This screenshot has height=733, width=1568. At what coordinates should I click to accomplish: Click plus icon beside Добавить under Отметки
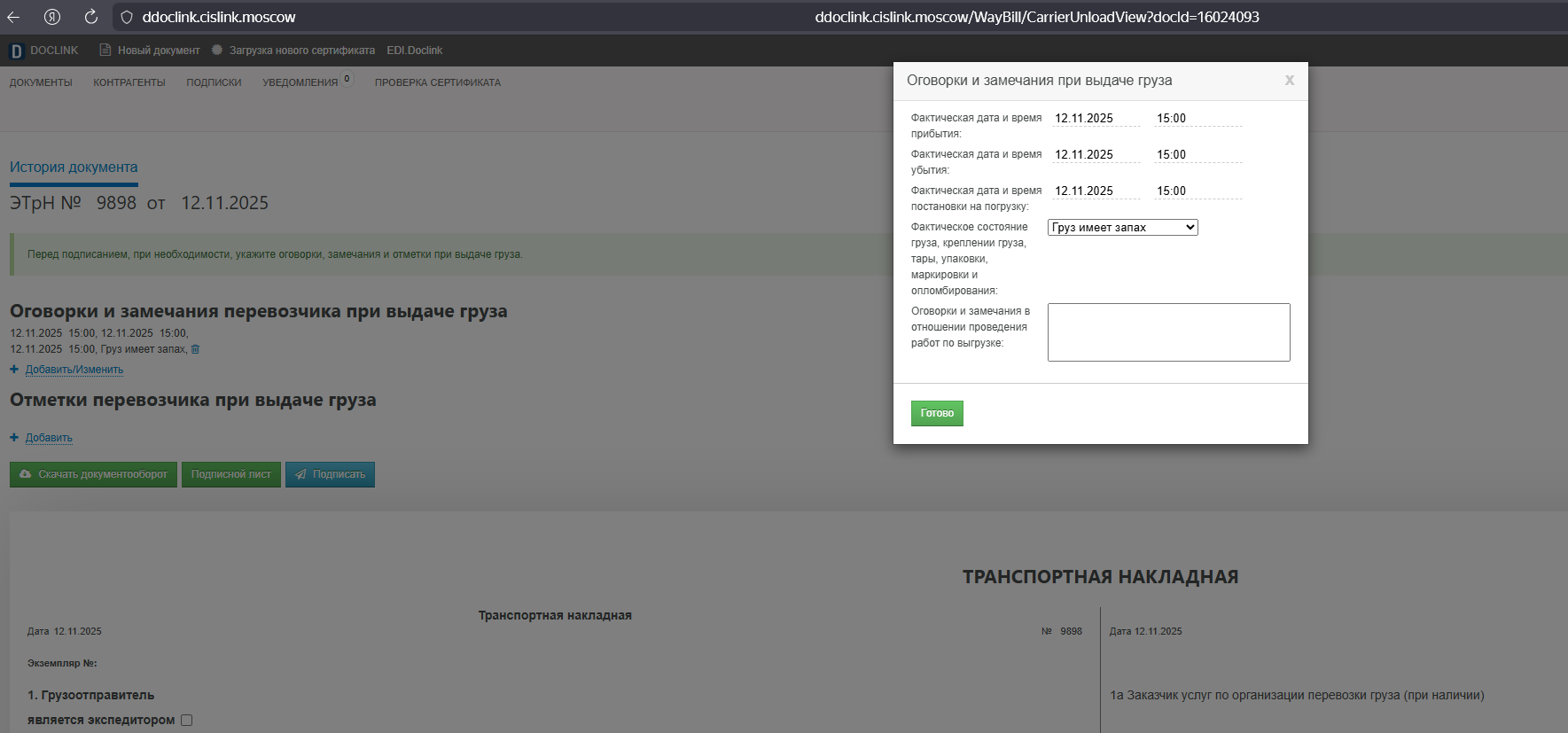[x=14, y=438]
